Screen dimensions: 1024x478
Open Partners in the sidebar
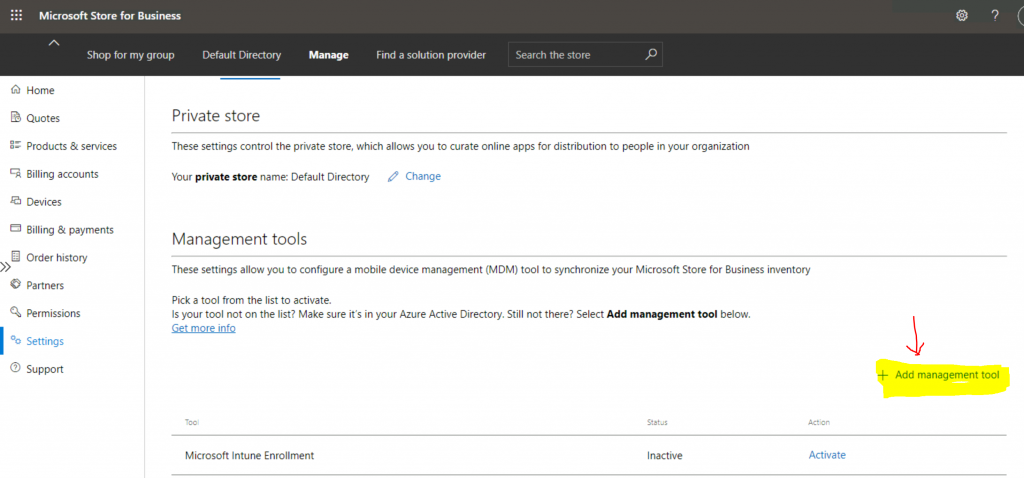pos(45,285)
